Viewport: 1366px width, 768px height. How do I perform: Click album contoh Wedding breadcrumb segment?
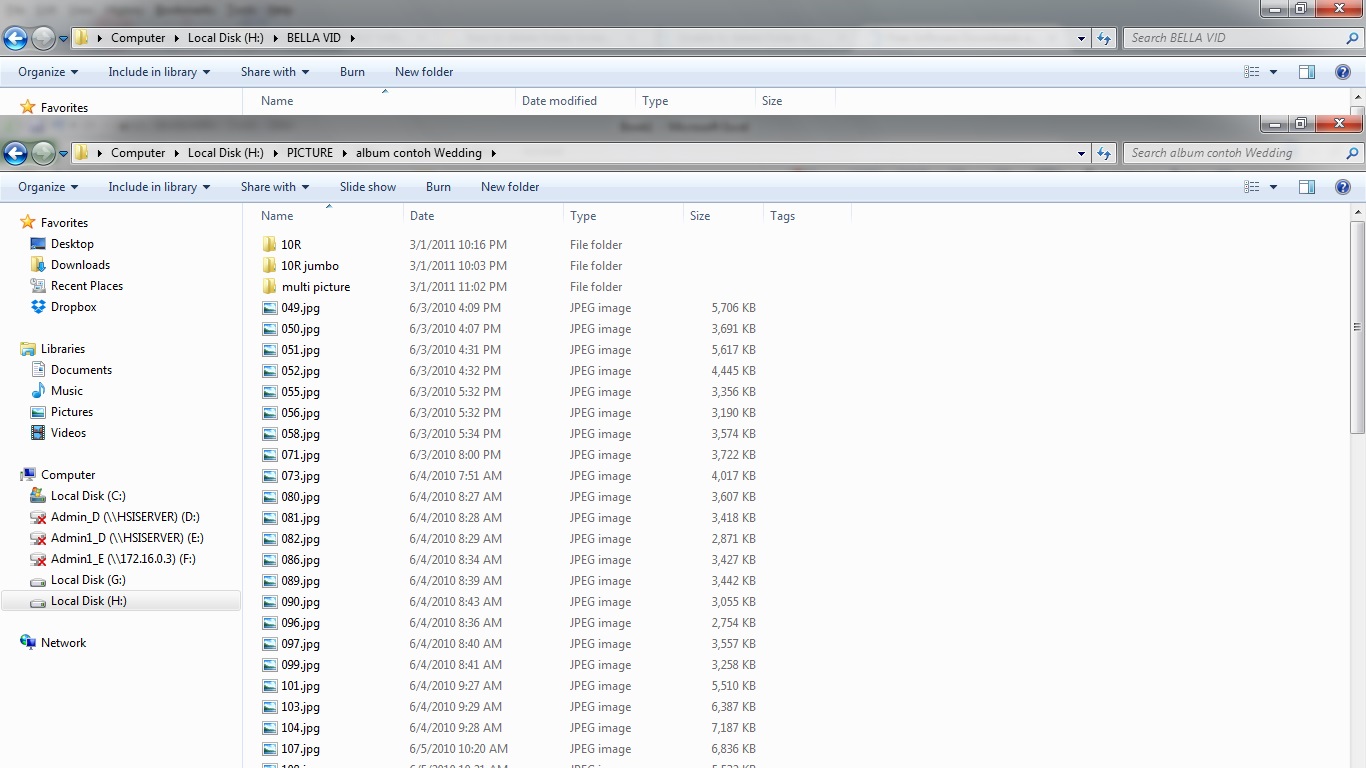coord(419,153)
